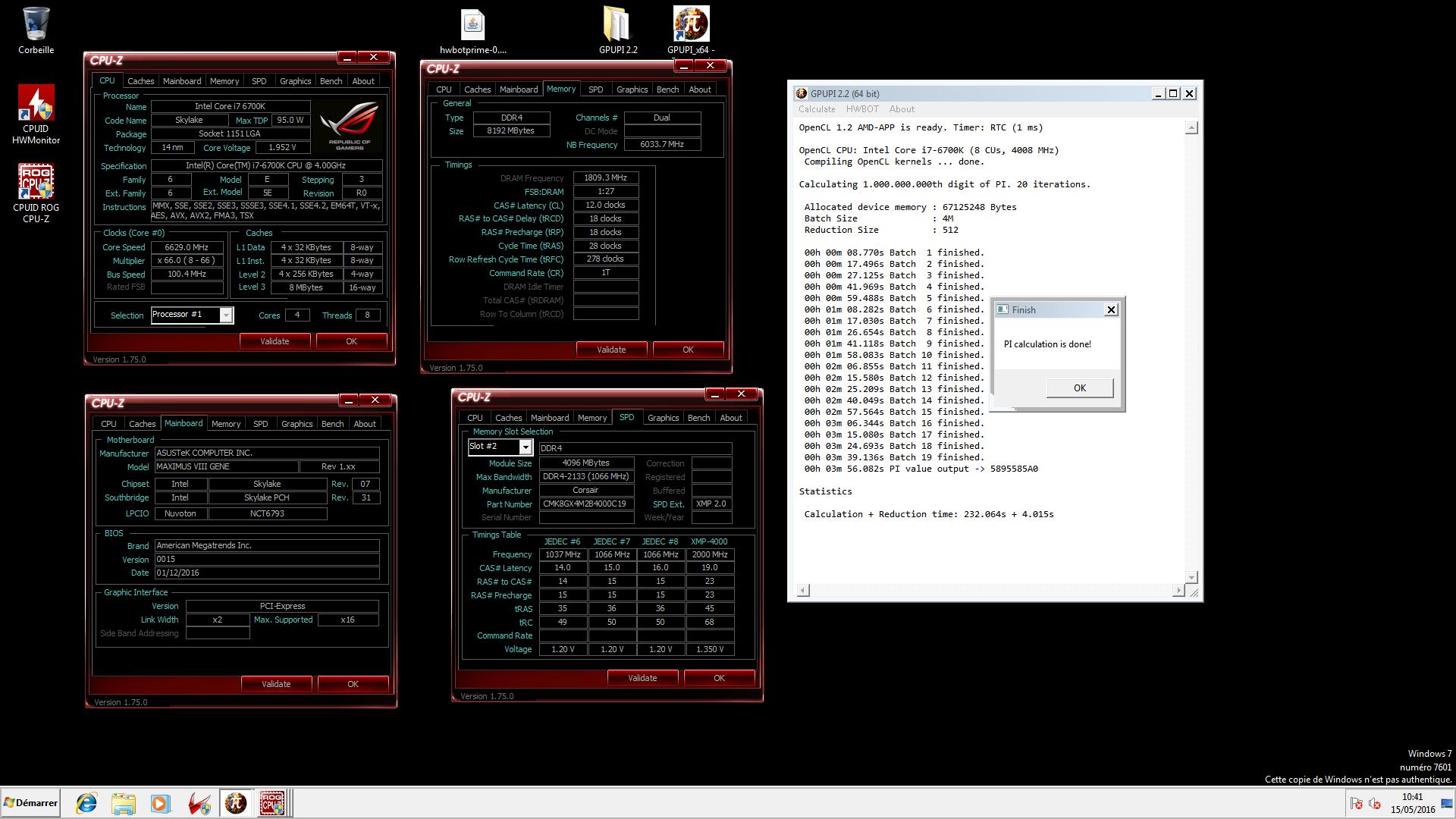Click the Part Number CMK8GX4M2B4000C19 field

coord(586,504)
